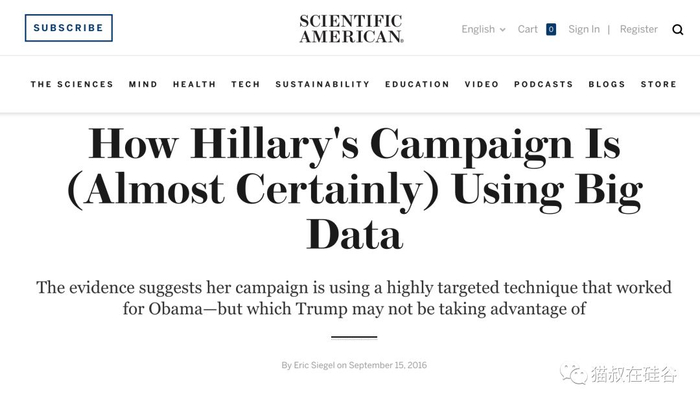The height and width of the screenshot is (405, 700).
Task: Navigate to Sustainability section
Action: pyautogui.click(x=322, y=84)
